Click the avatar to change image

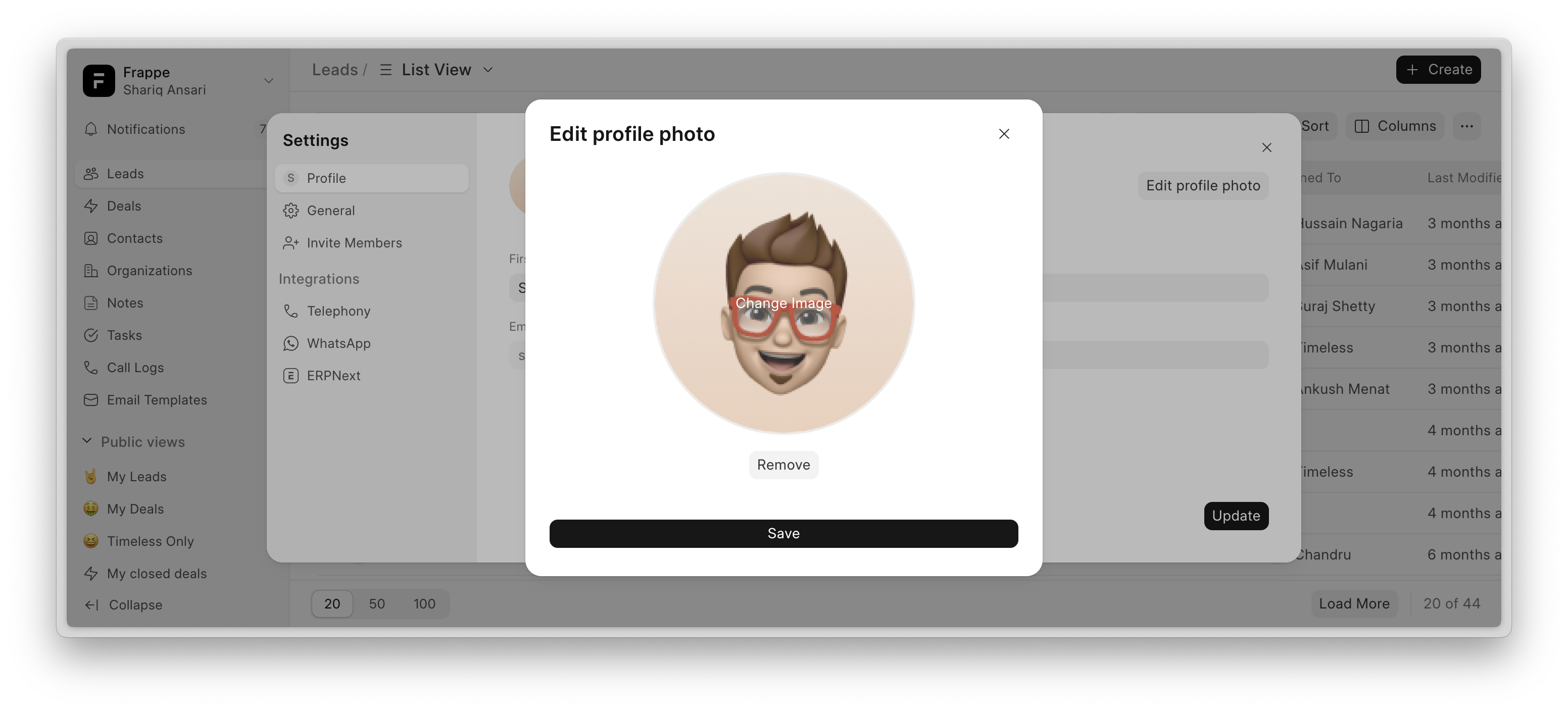(x=783, y=303)
